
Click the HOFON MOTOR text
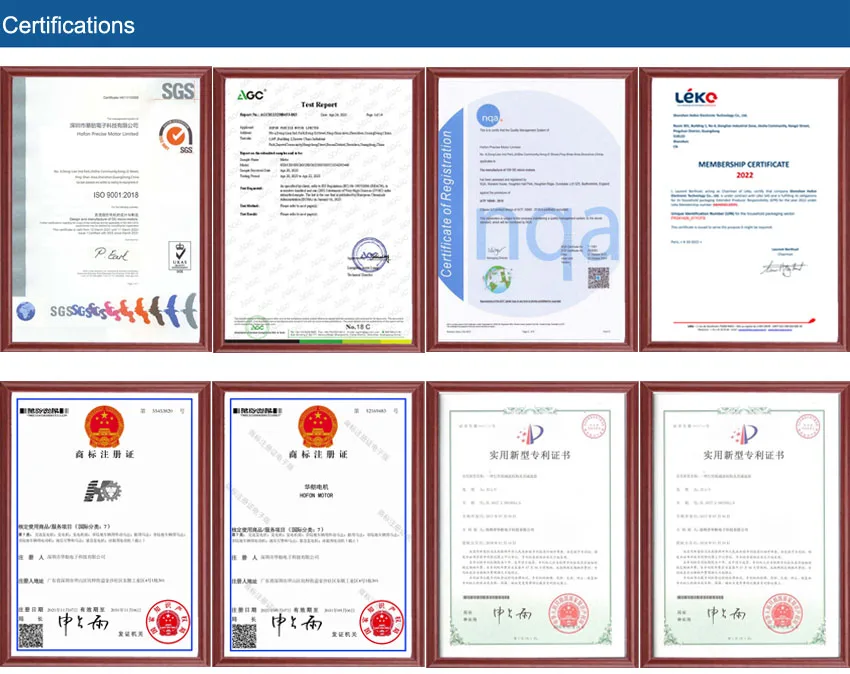tap(317, 496)
